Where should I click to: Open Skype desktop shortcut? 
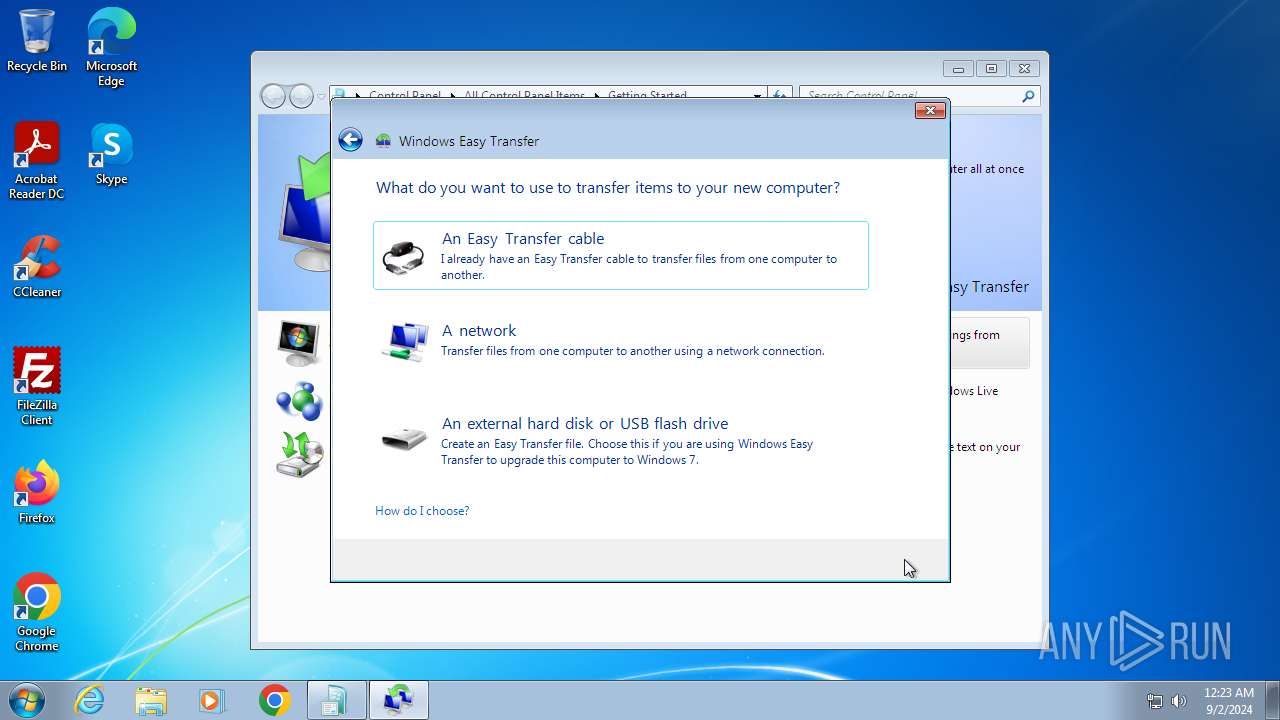111,154
